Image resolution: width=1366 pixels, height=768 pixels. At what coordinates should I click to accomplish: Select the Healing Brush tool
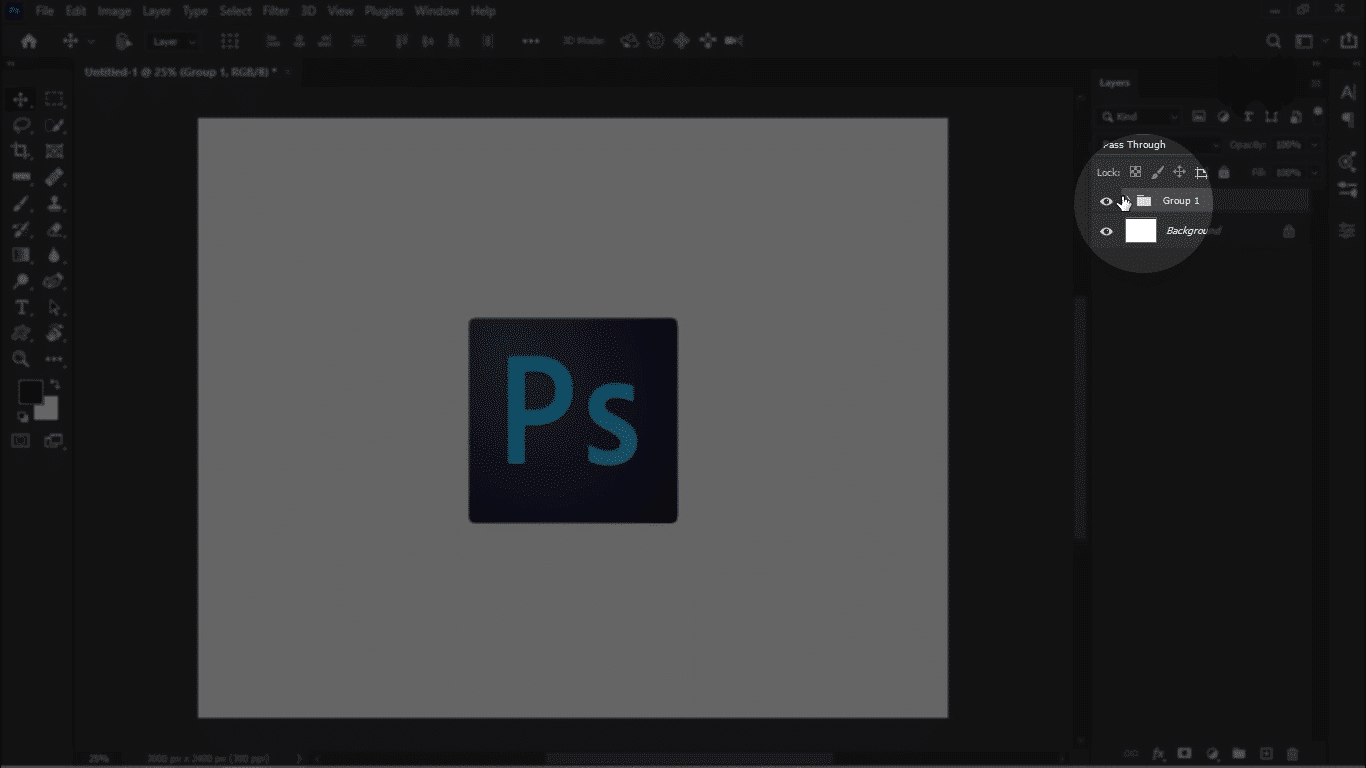[x=54, y=177]
